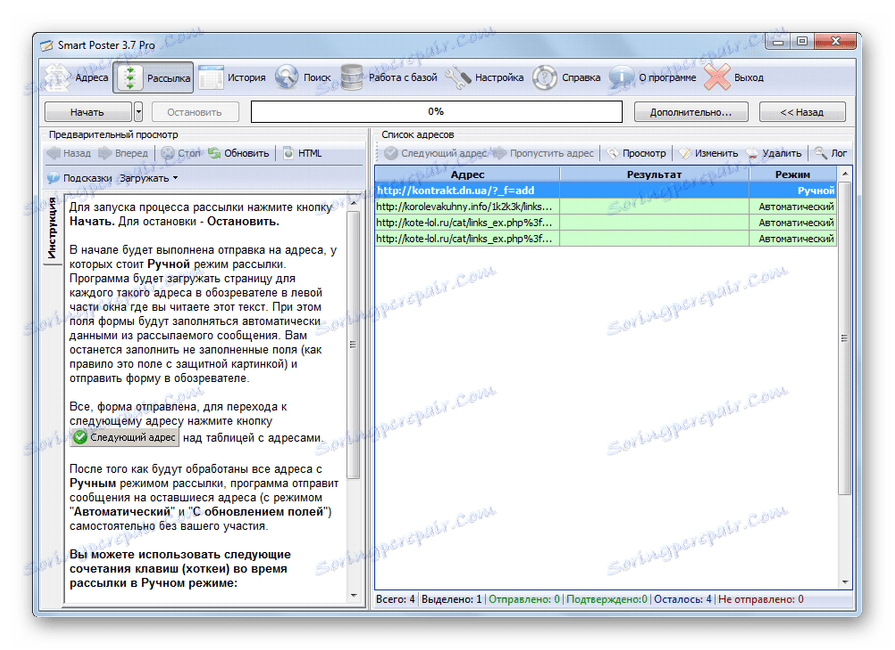This screenshot has width=895, height=650.
Task: Click the Стоп icon in preview toolbar
Action: coord(168,153)
